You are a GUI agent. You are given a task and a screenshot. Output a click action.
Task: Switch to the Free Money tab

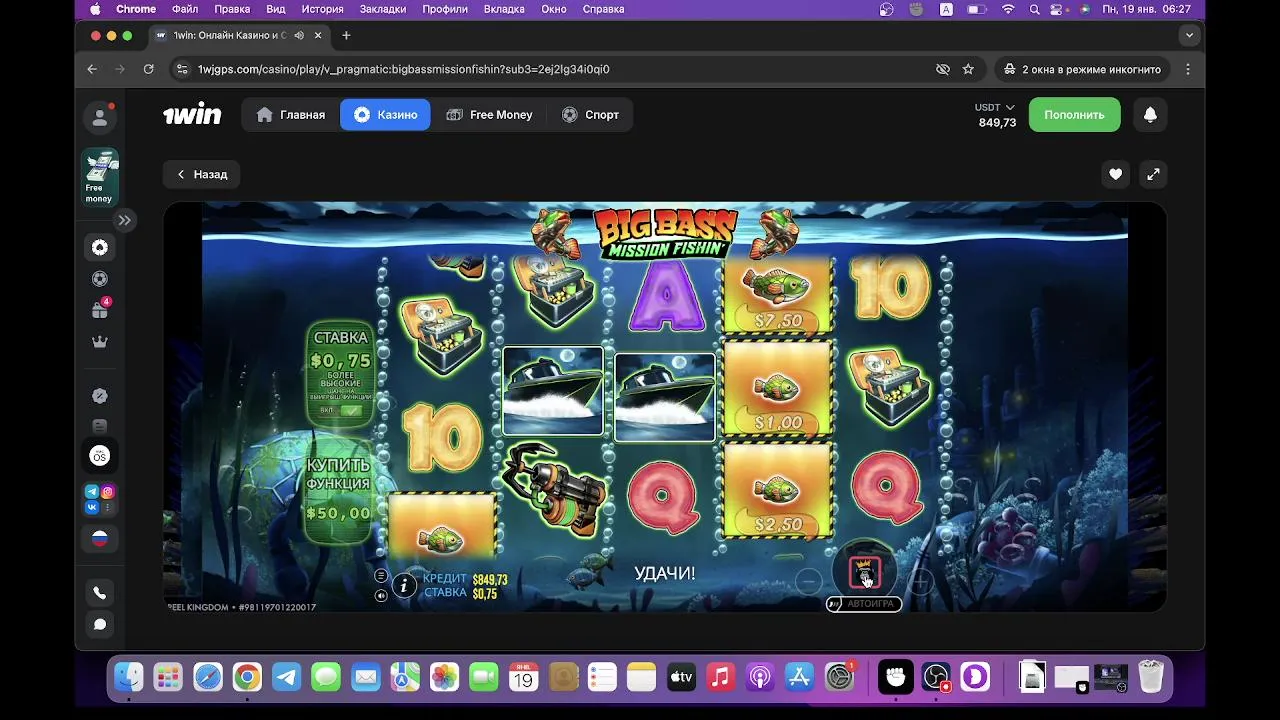[489, 115]
